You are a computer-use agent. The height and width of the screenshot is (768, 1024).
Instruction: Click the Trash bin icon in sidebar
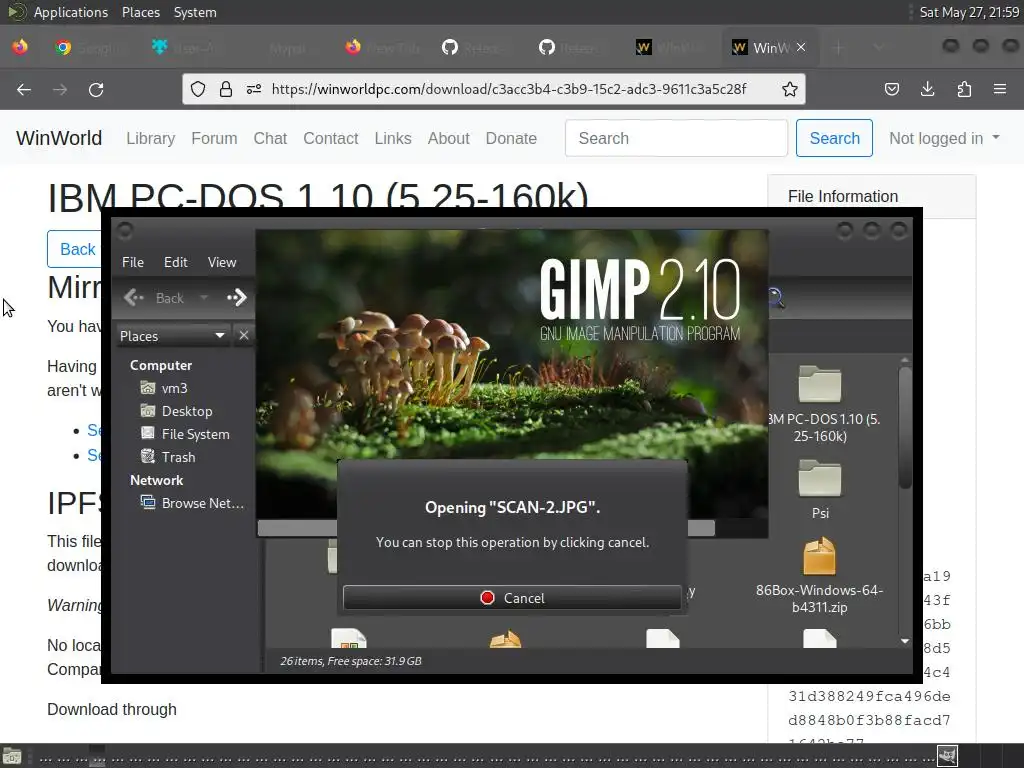[148, 456]
